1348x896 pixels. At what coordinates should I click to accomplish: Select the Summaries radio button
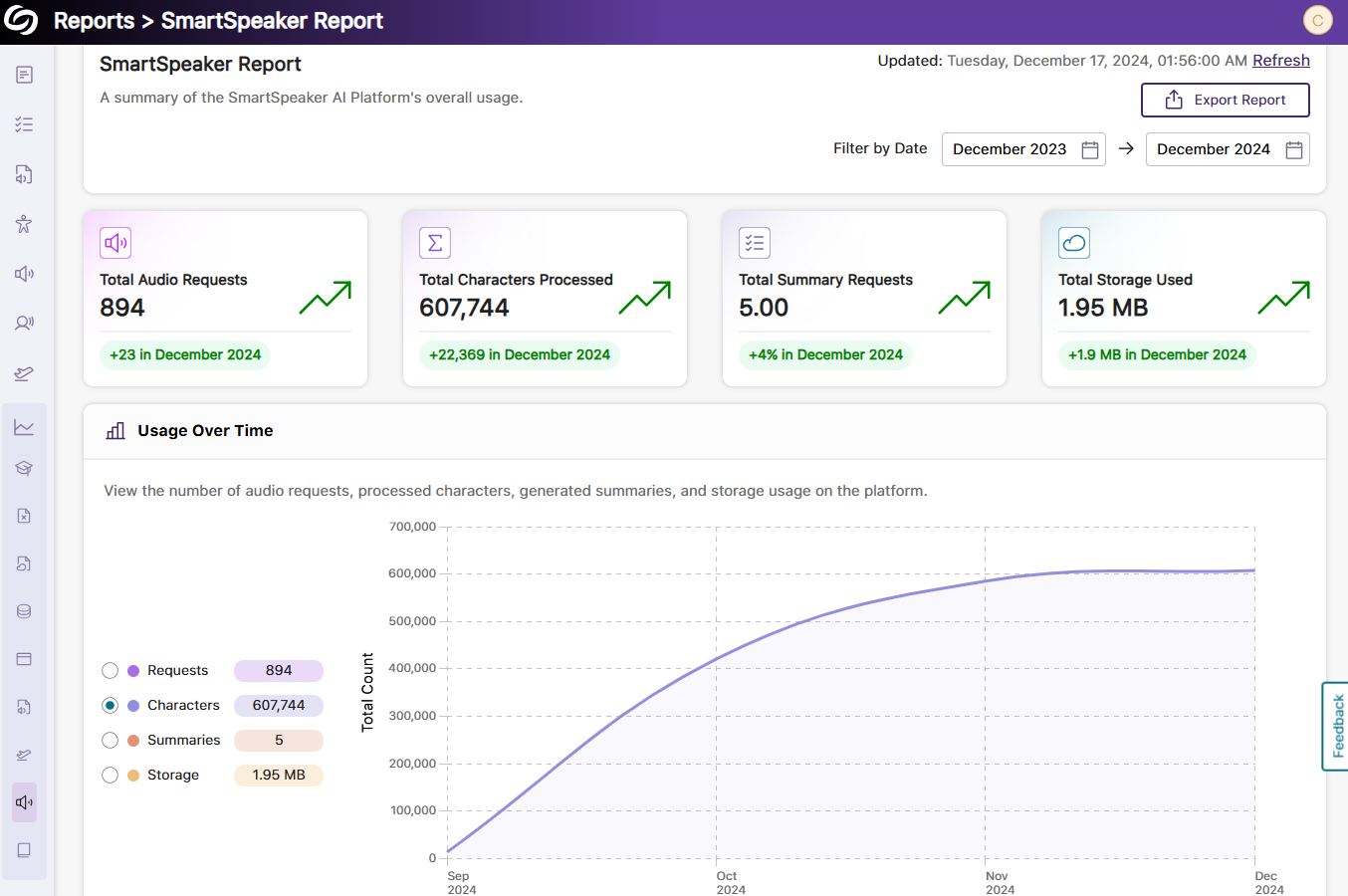[x=111, y=741]
